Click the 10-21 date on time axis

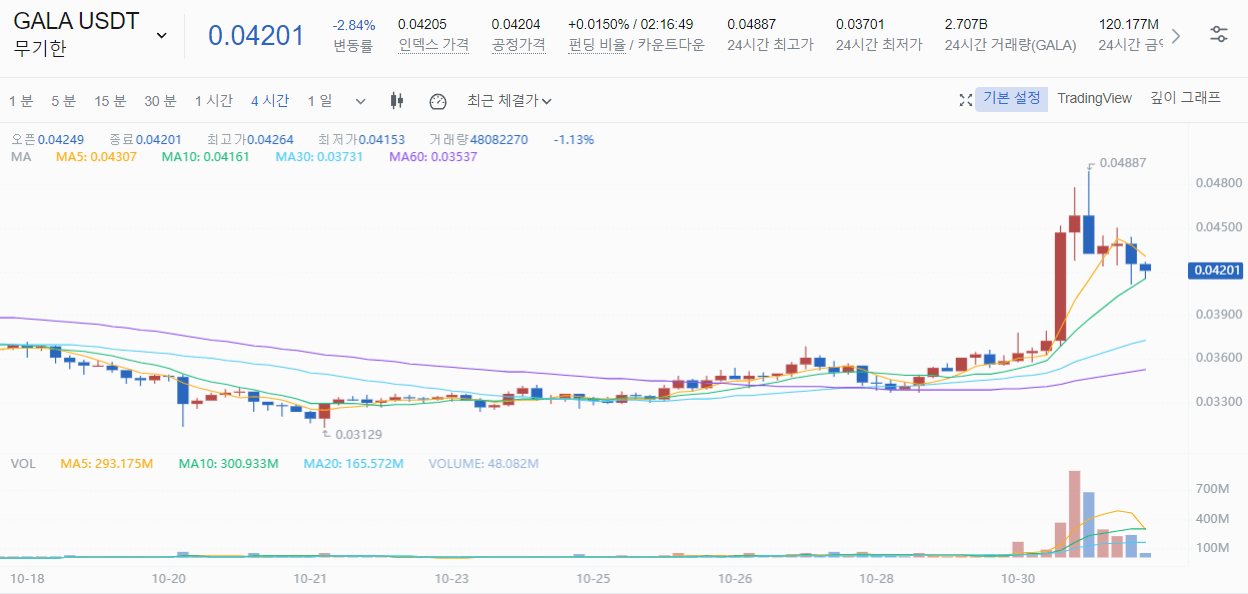click(311, 579)
